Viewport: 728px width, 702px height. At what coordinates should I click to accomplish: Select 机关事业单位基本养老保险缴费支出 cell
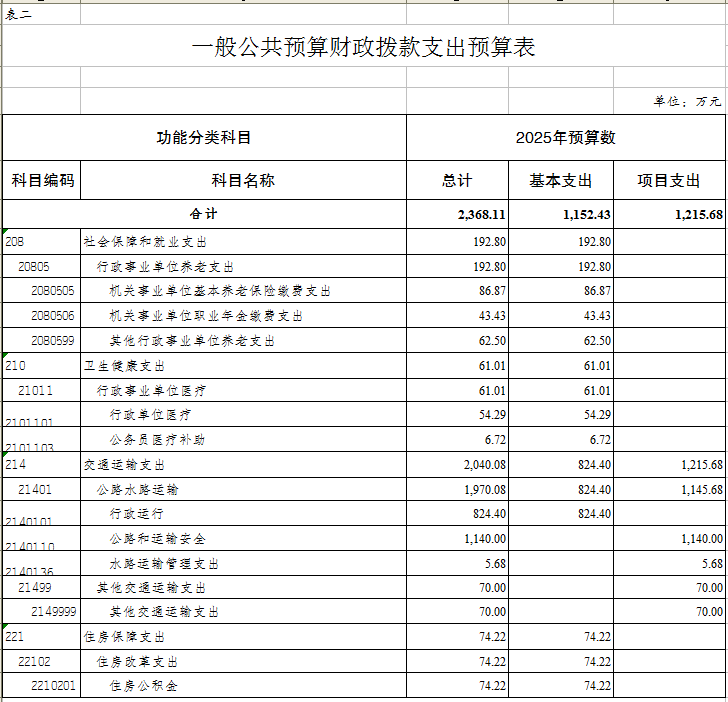[x=243, y=291]
